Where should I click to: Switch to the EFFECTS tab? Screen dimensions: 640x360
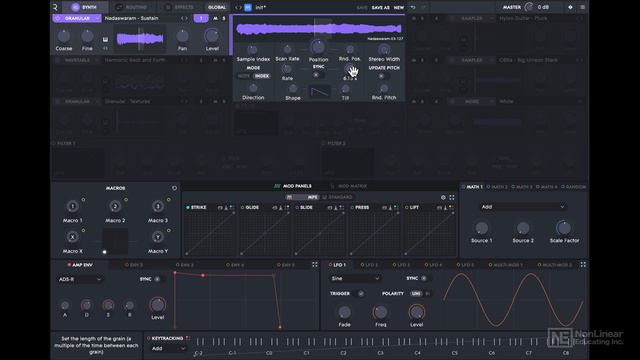[179, 7]
